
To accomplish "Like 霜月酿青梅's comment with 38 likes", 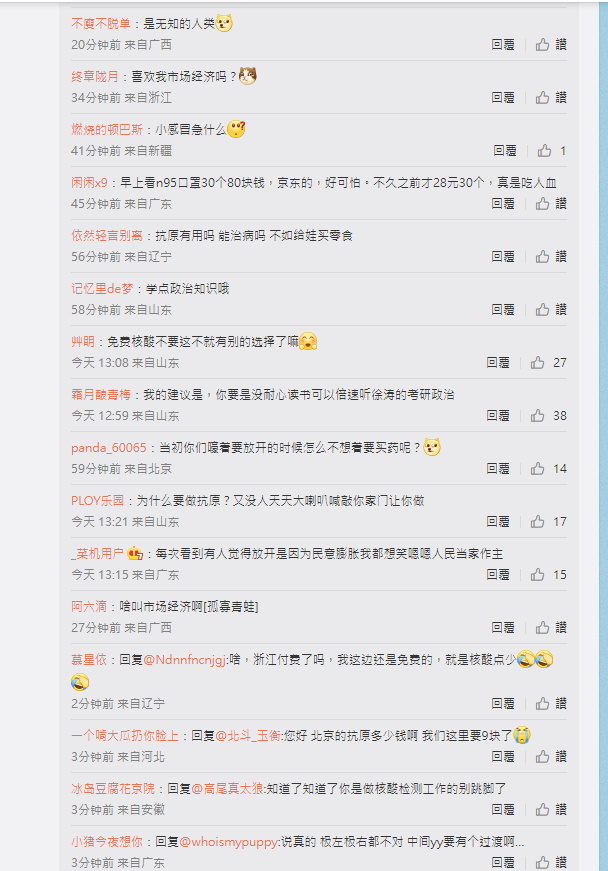I will click(x=537, y=416).
